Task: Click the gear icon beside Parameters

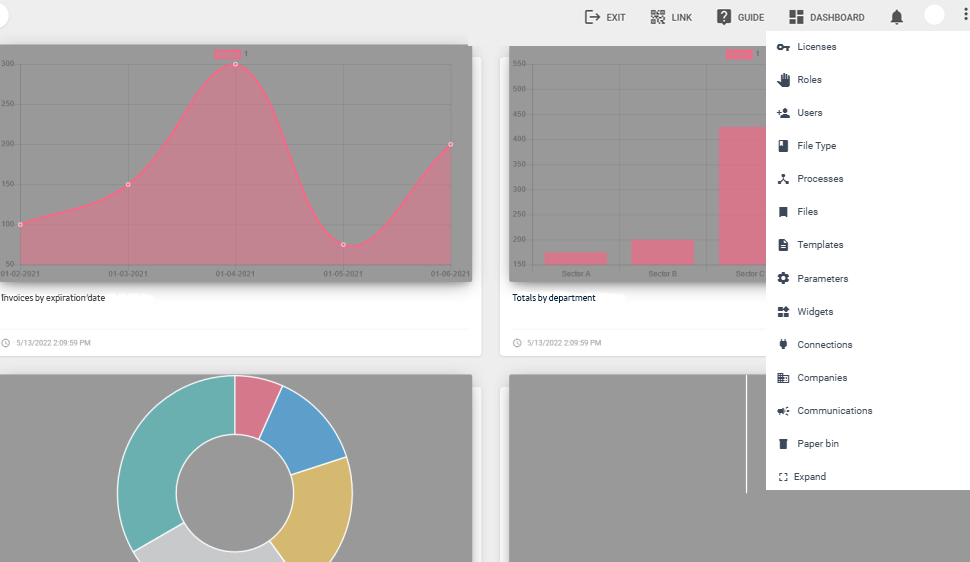Action: pyautogui.click(x=783, y=279)
